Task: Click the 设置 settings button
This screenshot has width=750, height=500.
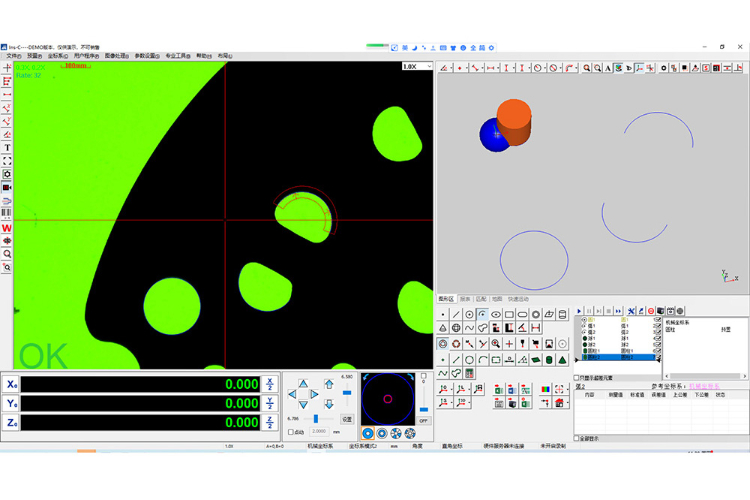Action: tap(347, 419)
